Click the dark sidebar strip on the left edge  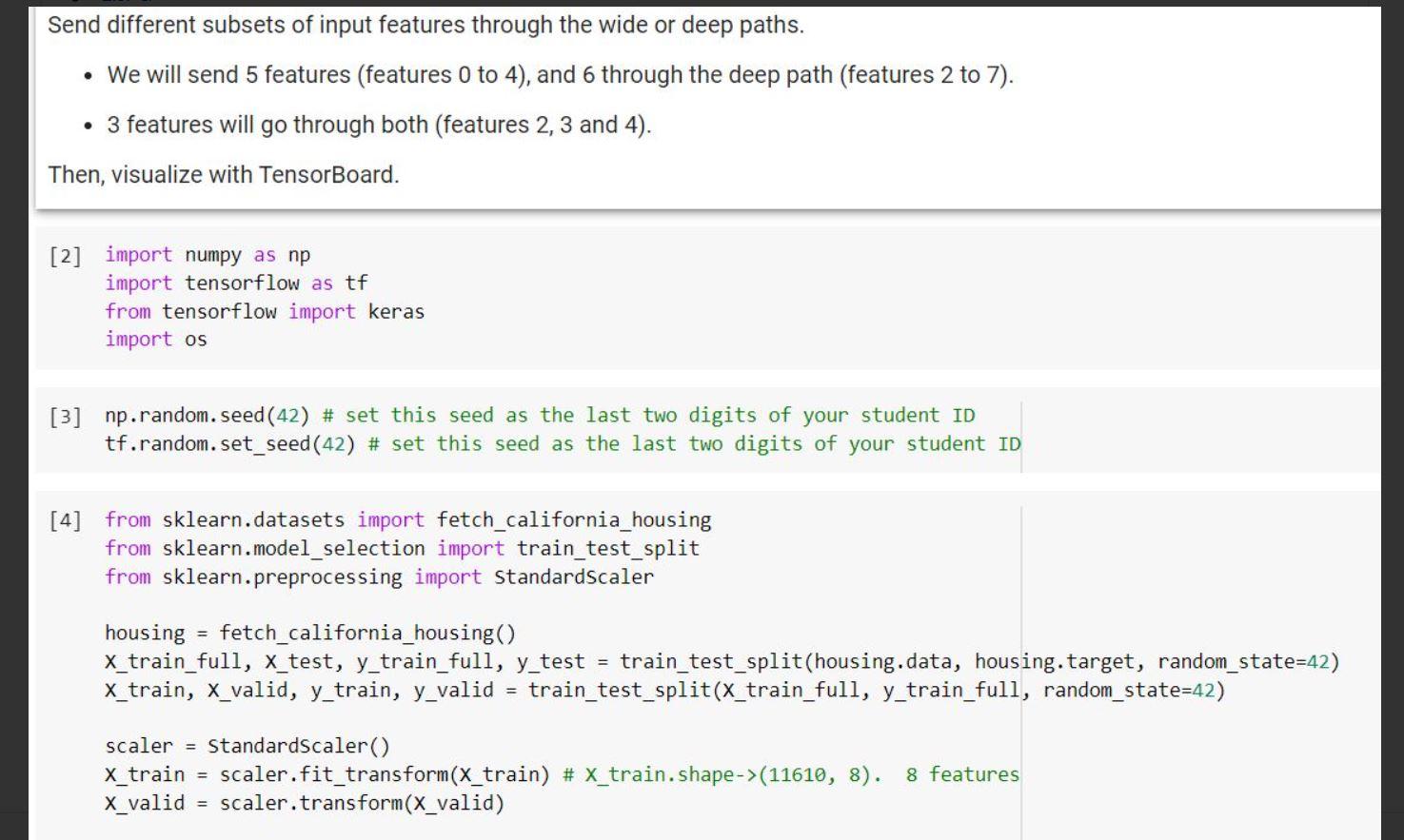(14, 419)
